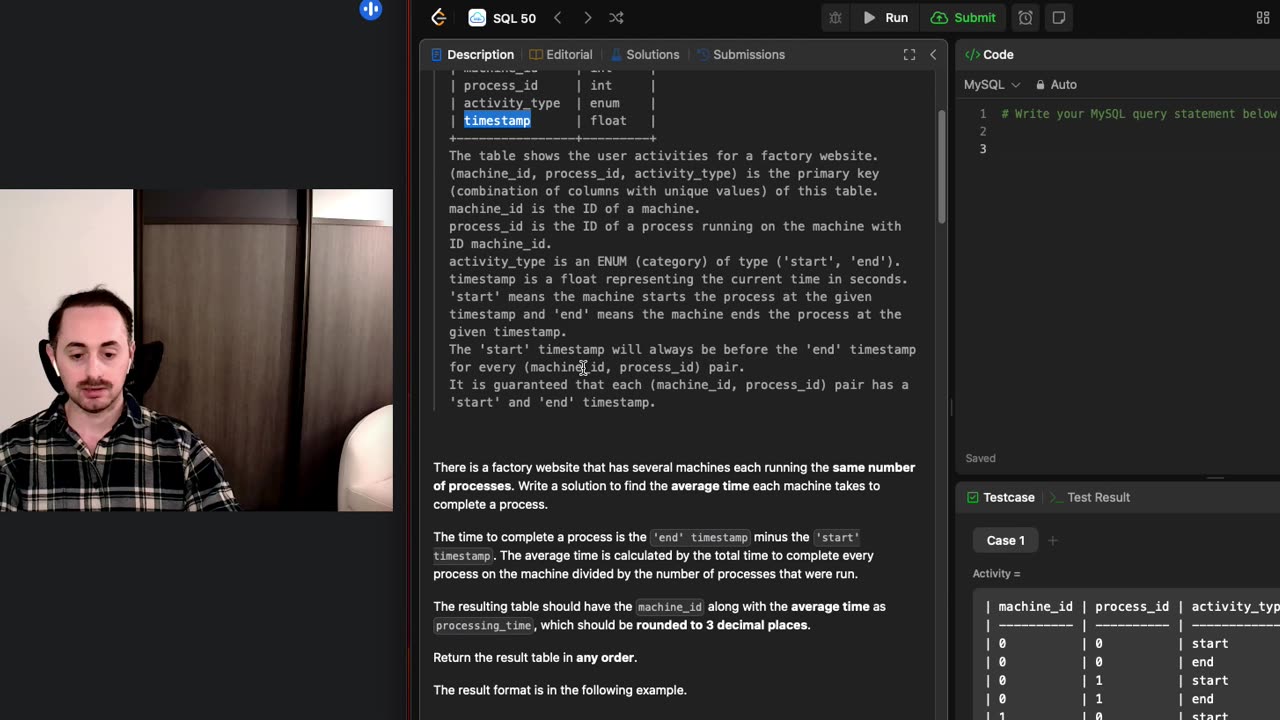Click 'activity_type' row in schema table
The width and height of the screenshot is (1280, 720).
coord(552,103)
